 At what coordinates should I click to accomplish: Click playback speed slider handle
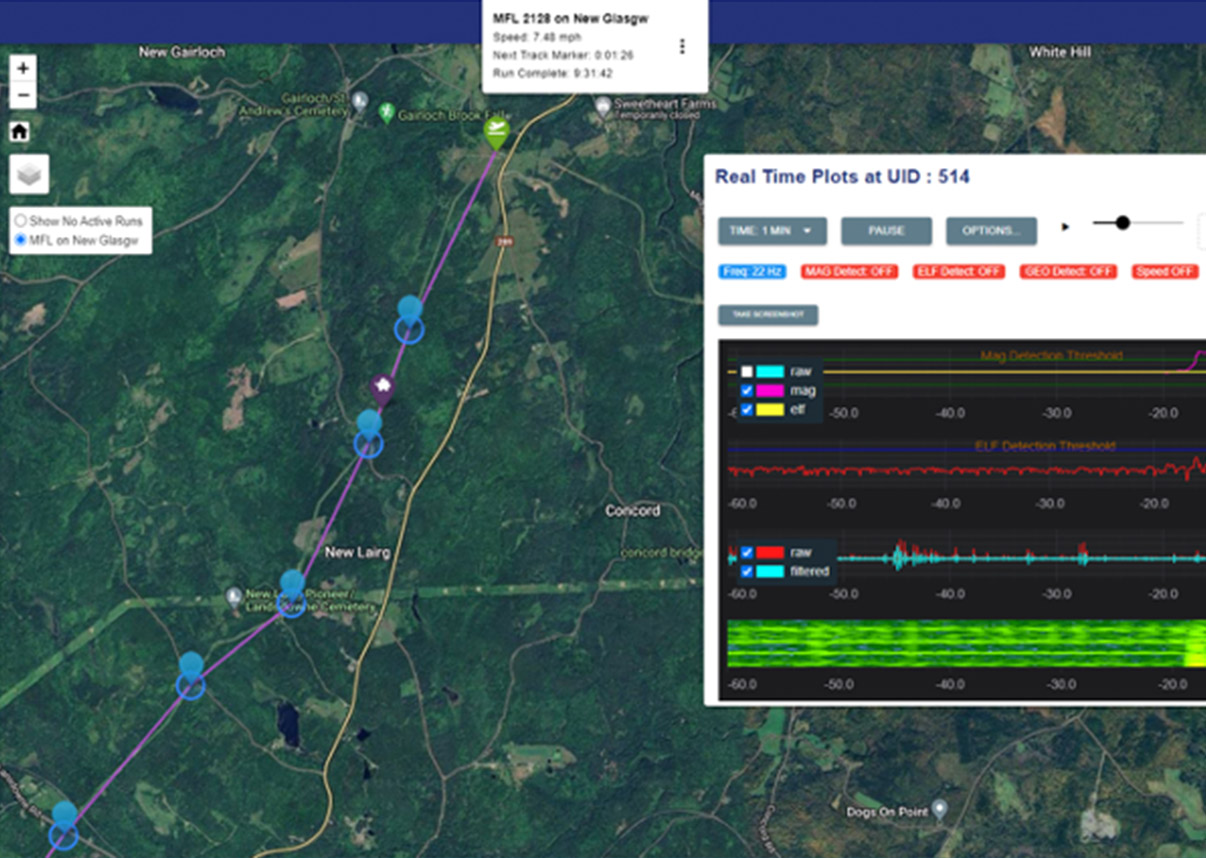[1122, 223]
